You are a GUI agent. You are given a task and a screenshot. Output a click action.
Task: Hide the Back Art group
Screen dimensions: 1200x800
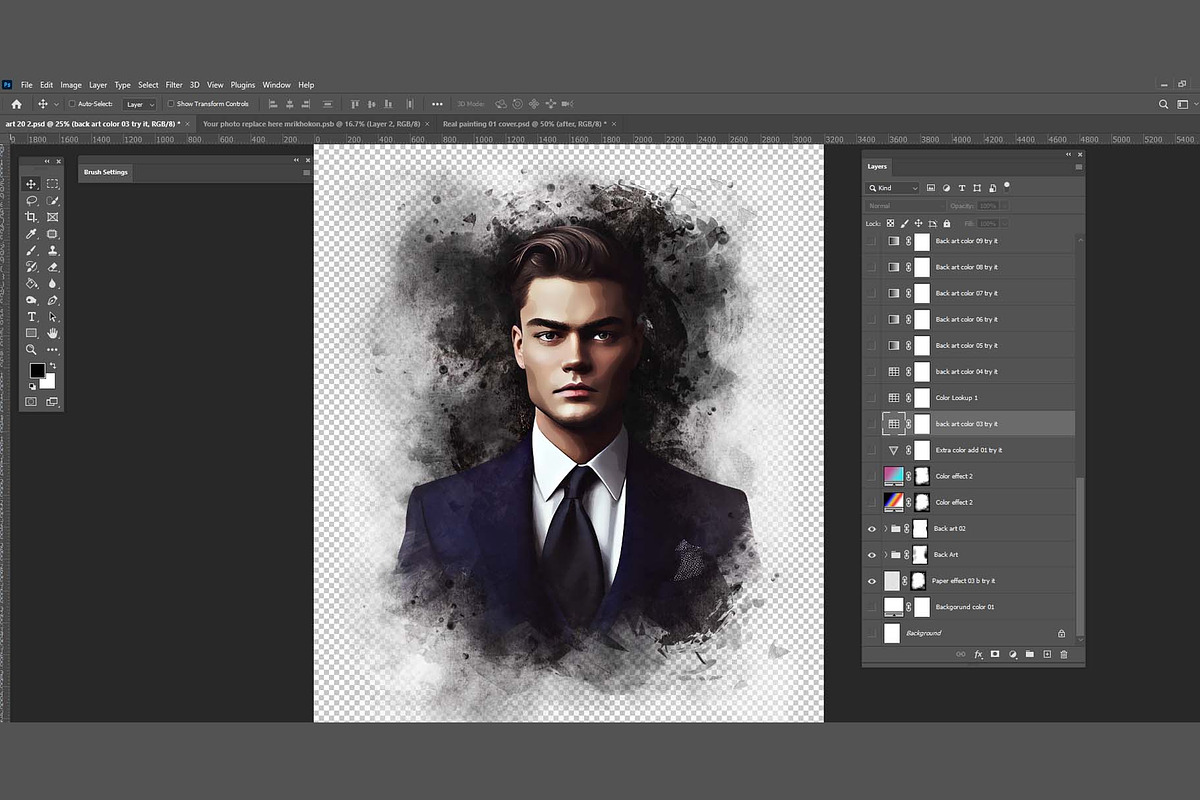[x=872, y=554]
